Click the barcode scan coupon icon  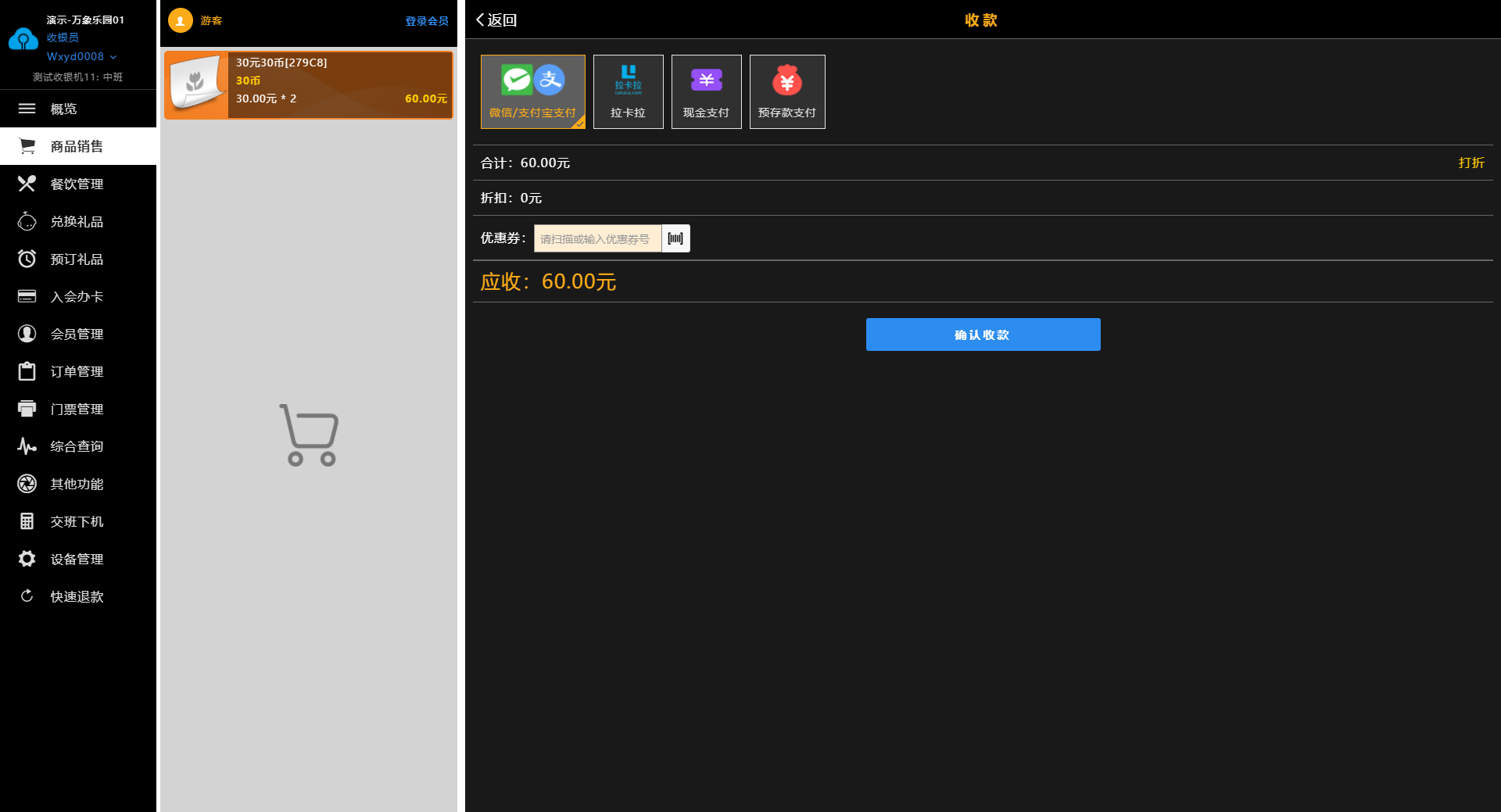(675, 238)
